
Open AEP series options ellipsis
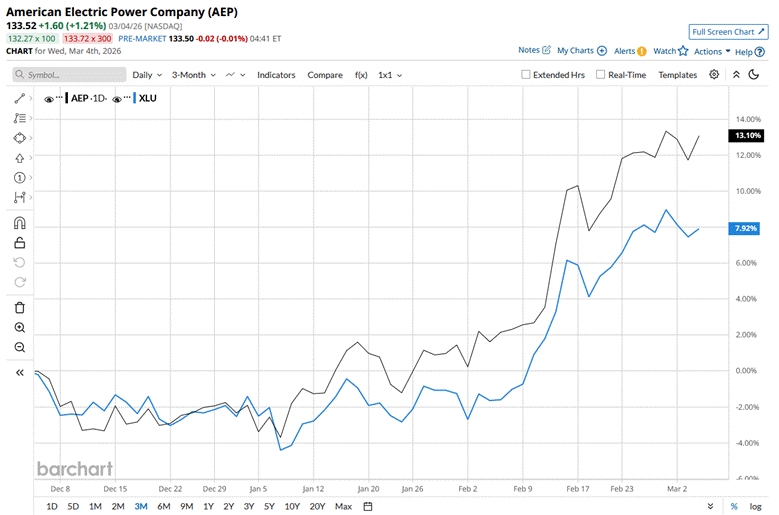click(60, 96)
